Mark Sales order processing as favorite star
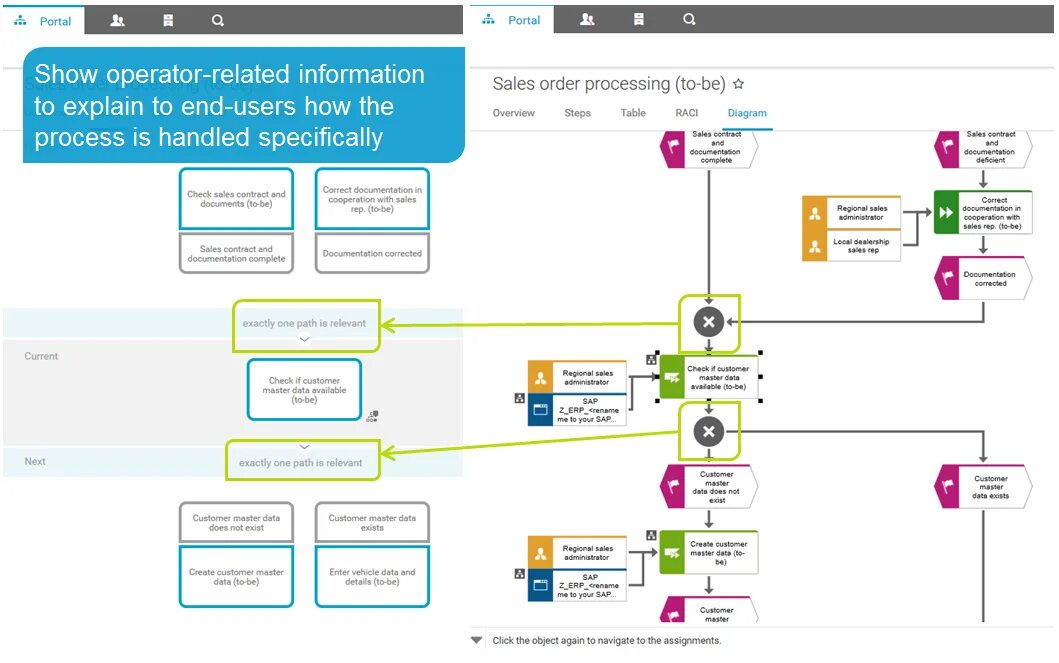This screenshot has width=1059, height=663. point(738,84)
